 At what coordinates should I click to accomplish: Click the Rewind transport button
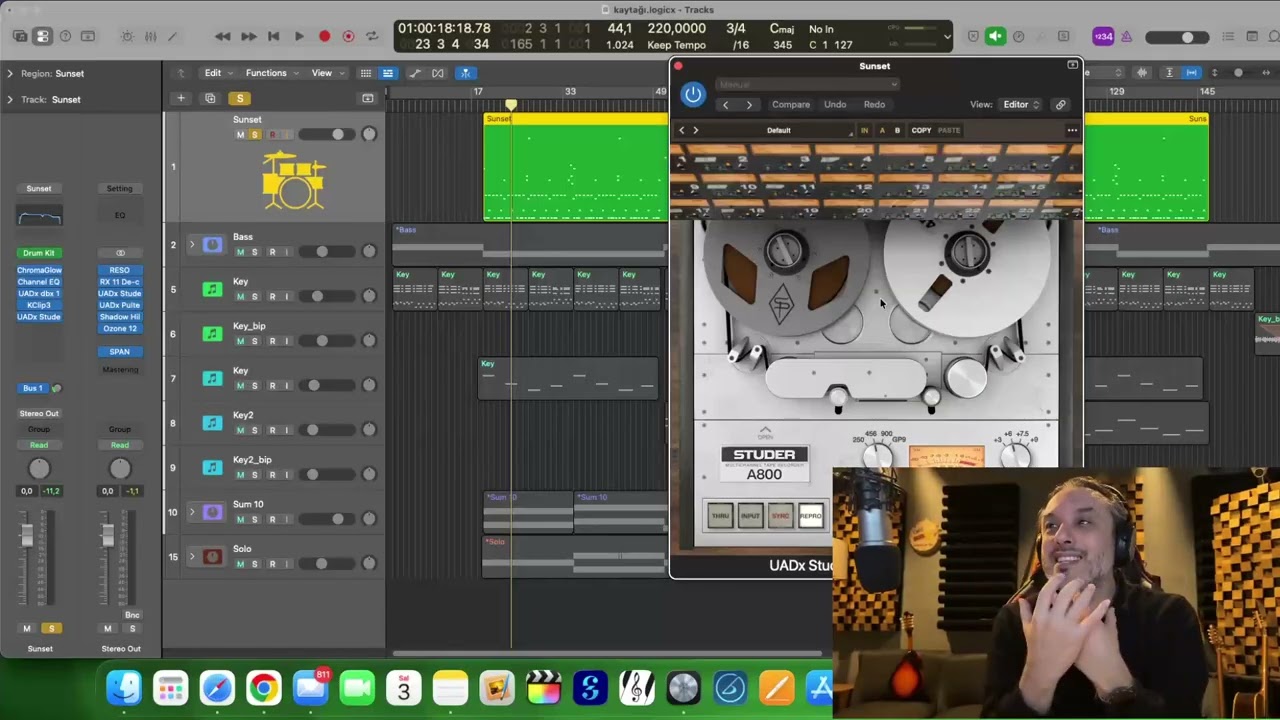click(x=222, y=36)
